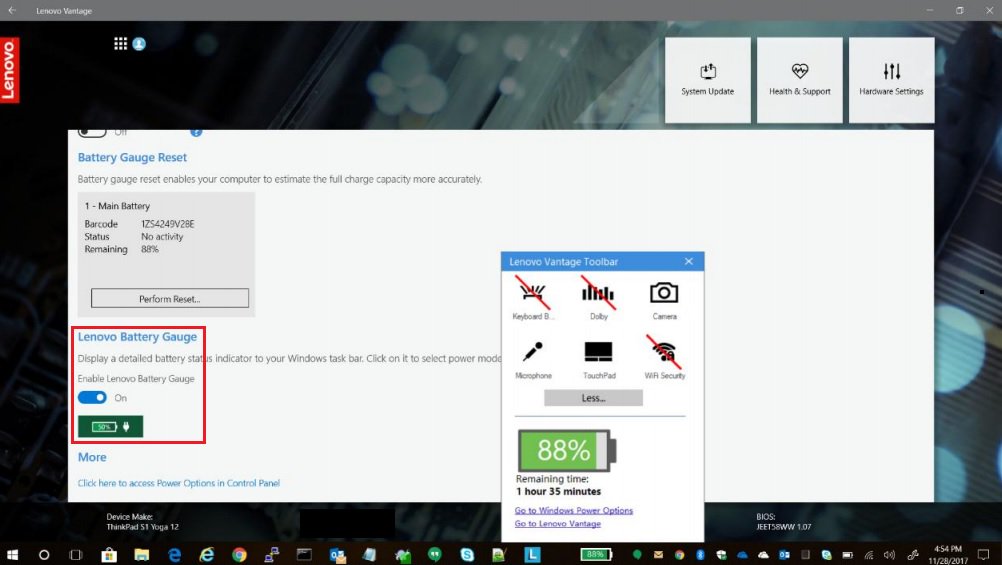Image resolution: width=1002 pixels, height=565 pixels.
Task: Click the Battery Gauge Reset heading
Action: [132, 157]
